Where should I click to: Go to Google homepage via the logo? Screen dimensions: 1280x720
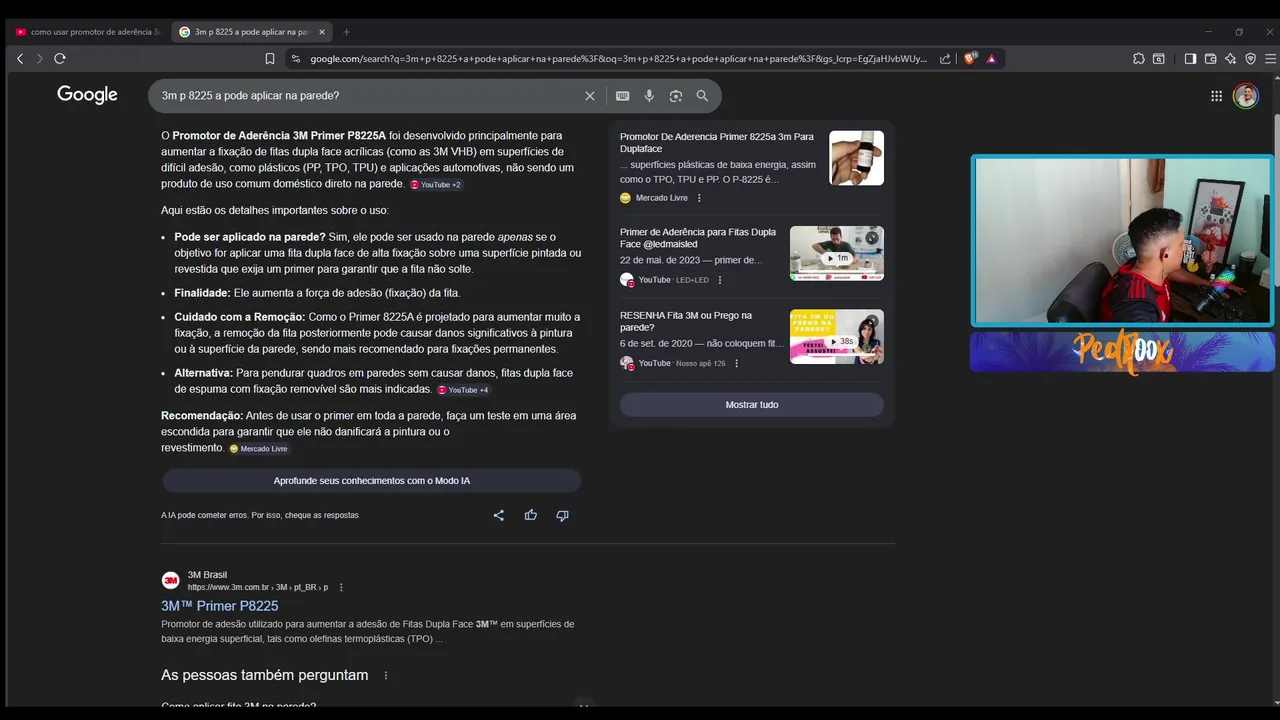[87, 95]
